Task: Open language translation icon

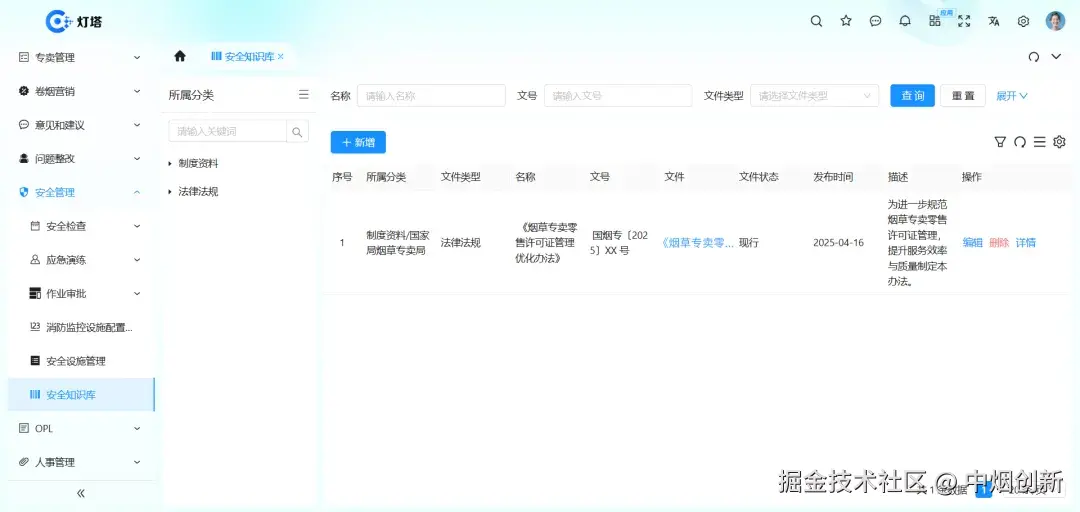Action: click(x=993, y=21)
